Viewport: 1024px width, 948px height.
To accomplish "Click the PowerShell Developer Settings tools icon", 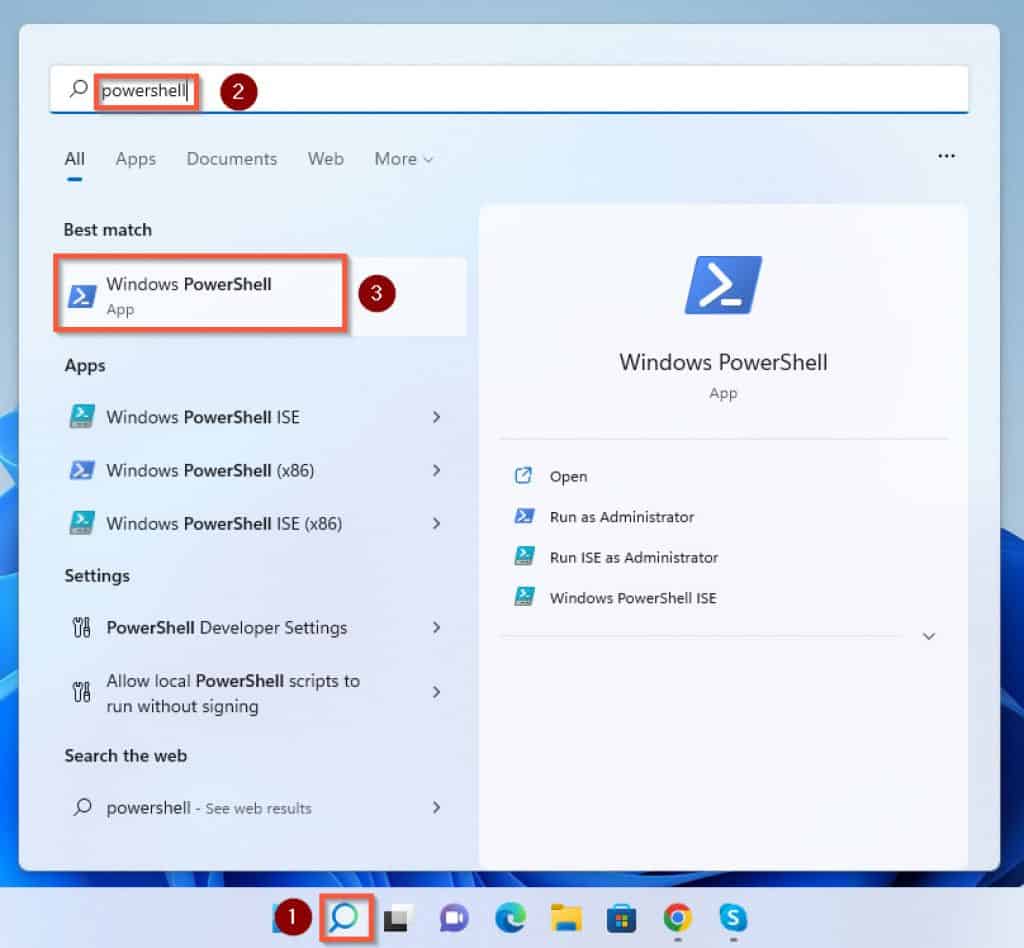I will click(82, 627).
